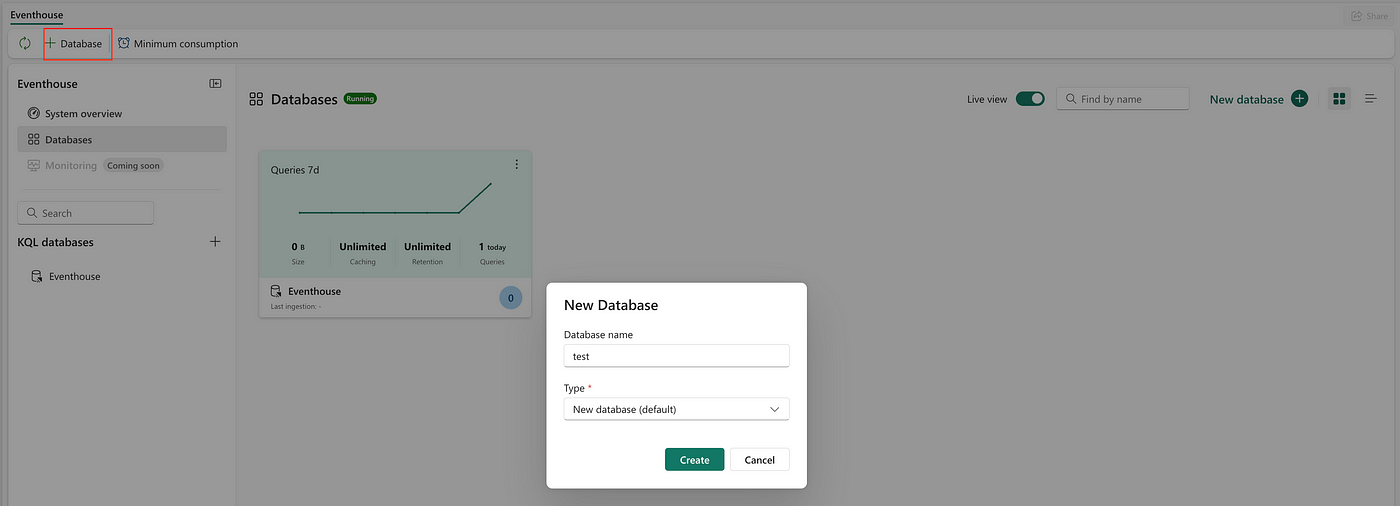Click the Databases heading icon
Screen dimensions: 1400x506
[x=256, y=99]
